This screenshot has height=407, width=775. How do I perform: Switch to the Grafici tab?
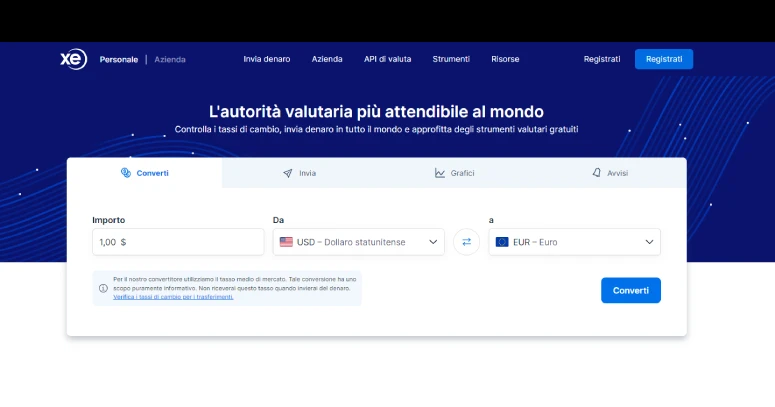(454, 173)
